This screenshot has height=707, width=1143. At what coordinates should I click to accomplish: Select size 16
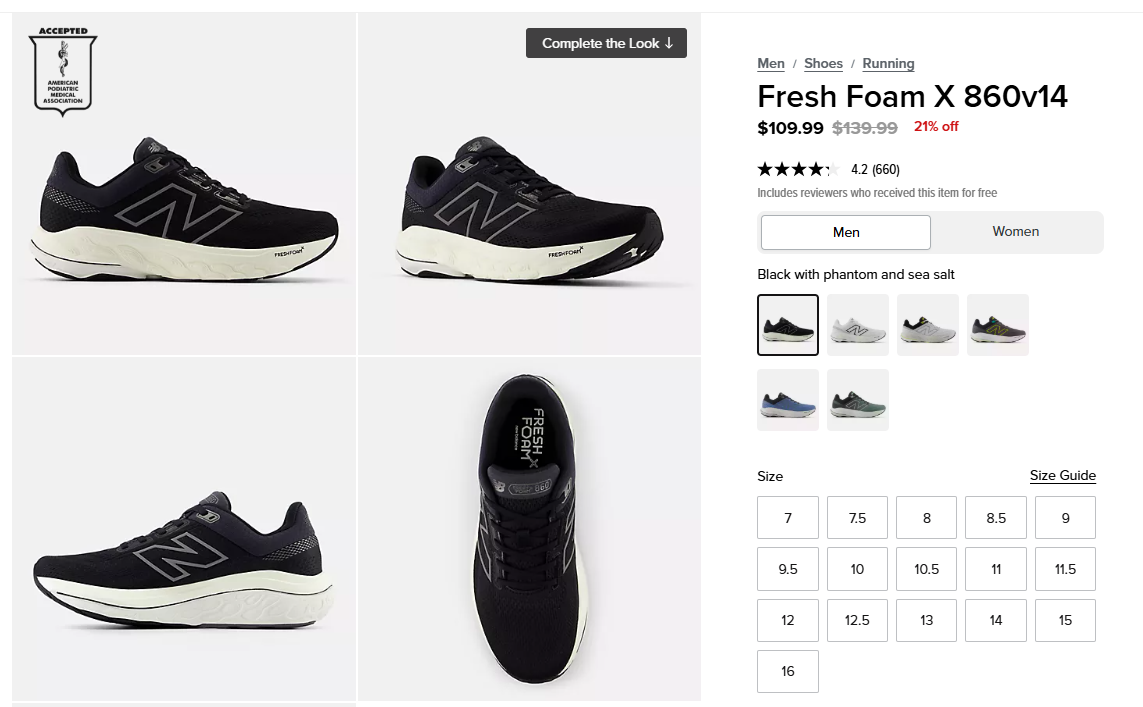(788, 672)
